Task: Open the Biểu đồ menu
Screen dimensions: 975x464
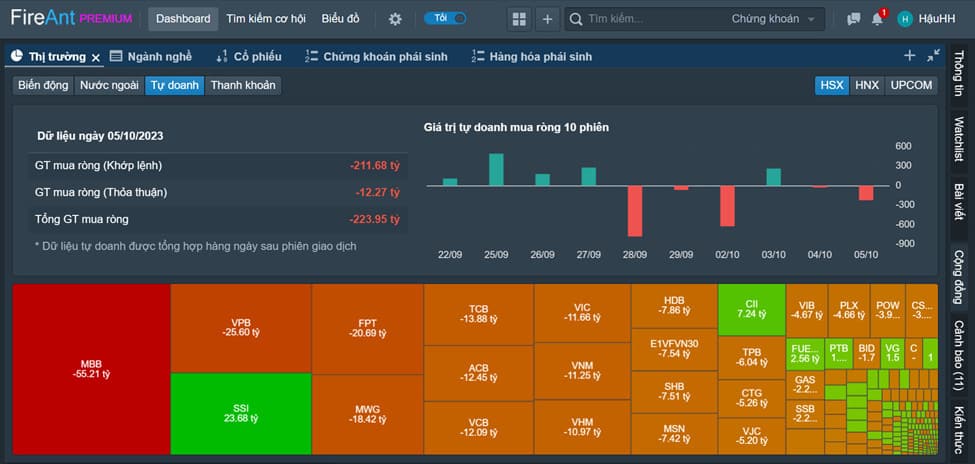Action: (x=341, y=19)
